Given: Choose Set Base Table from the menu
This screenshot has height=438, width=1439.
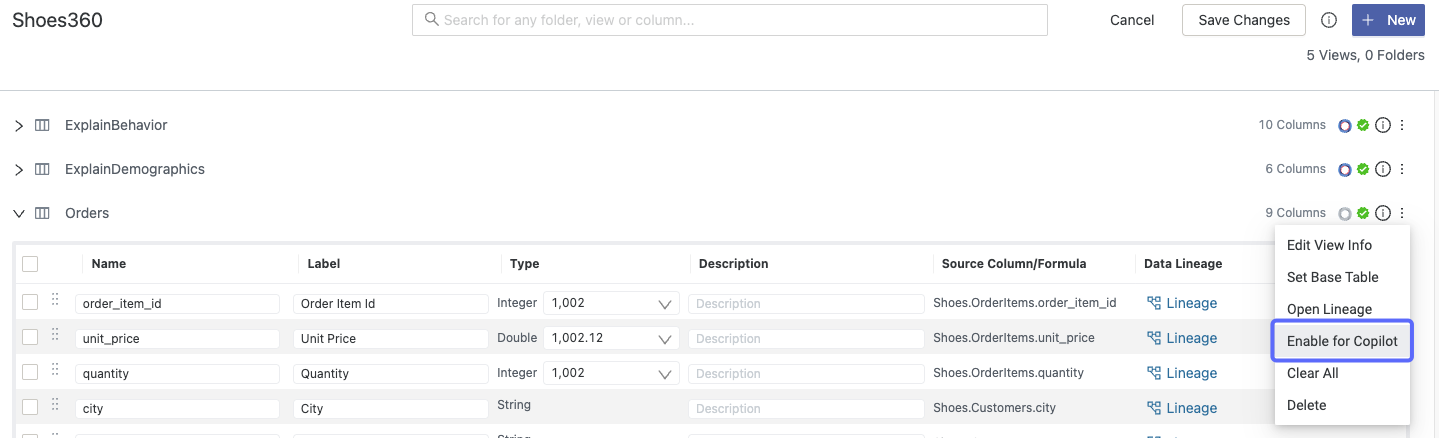Looking at the screenshot, I should (x=1332, y=277).
